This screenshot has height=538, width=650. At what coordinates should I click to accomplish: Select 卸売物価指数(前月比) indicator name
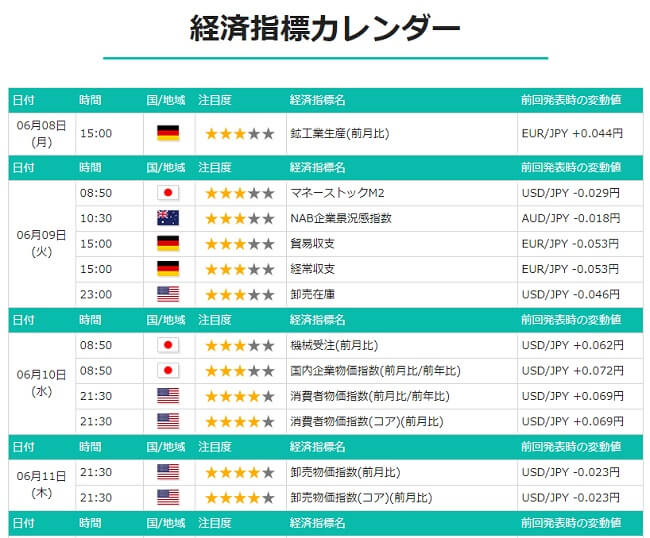point(345,472)
